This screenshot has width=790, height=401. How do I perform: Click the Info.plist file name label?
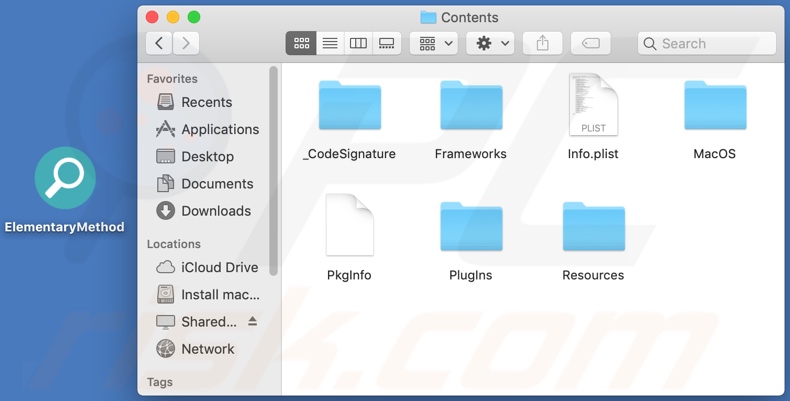pos(593,154)
